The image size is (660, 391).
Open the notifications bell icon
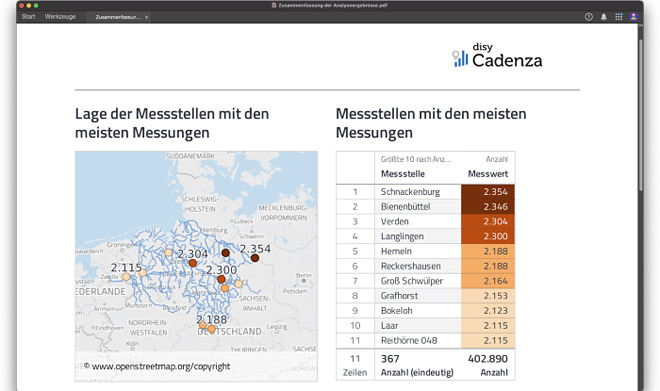point(604,17)
